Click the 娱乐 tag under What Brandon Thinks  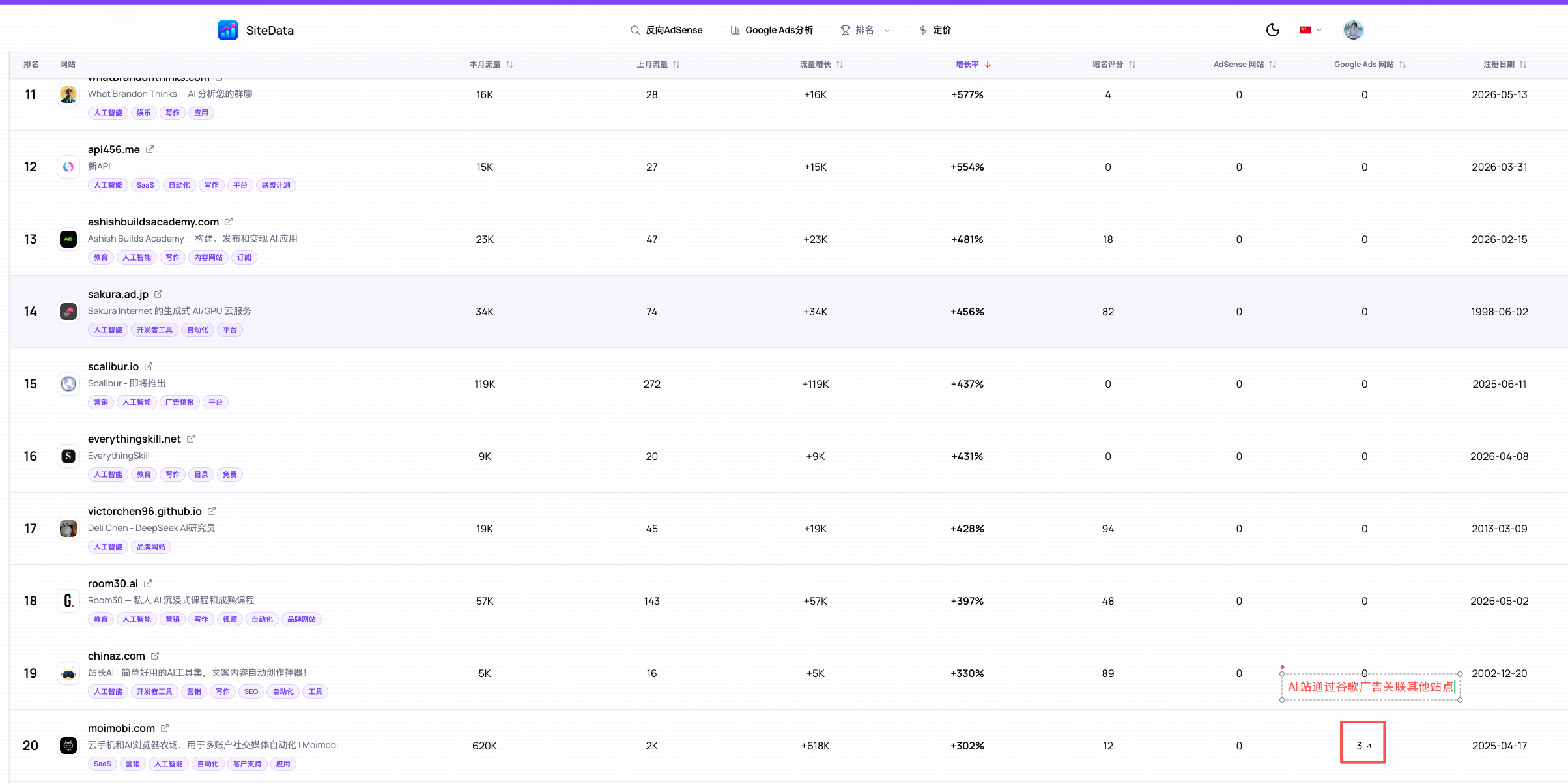pyautogui.click(x=144, y=113)
